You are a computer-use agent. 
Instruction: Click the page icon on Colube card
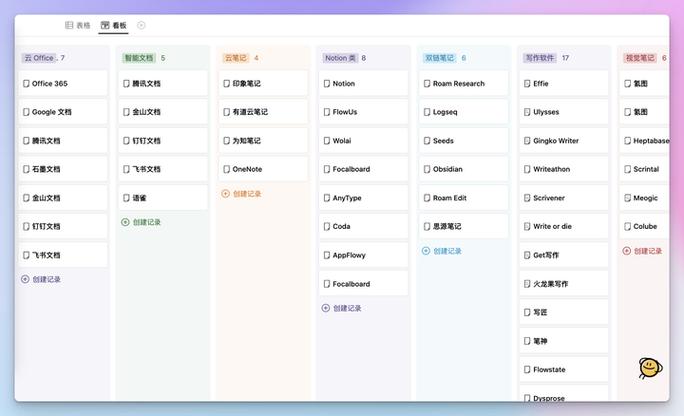coord(627,227)
